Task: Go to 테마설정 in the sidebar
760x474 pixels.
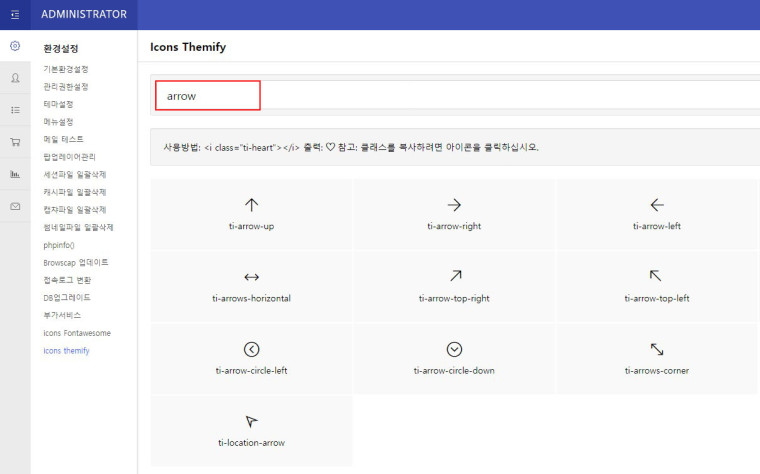Action: [58, 104]
